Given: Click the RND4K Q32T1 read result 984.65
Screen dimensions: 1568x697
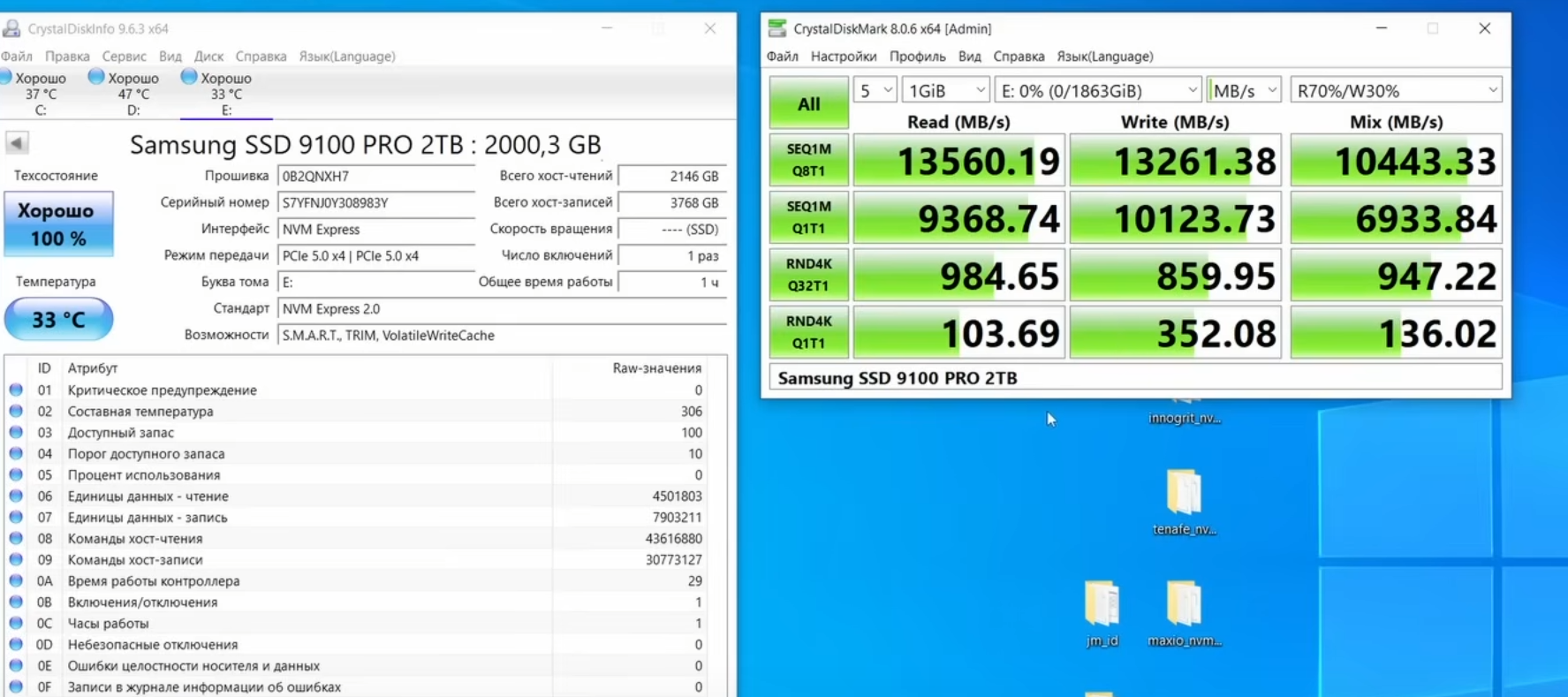Looking at the screenshot, I should tap(958, 275).
